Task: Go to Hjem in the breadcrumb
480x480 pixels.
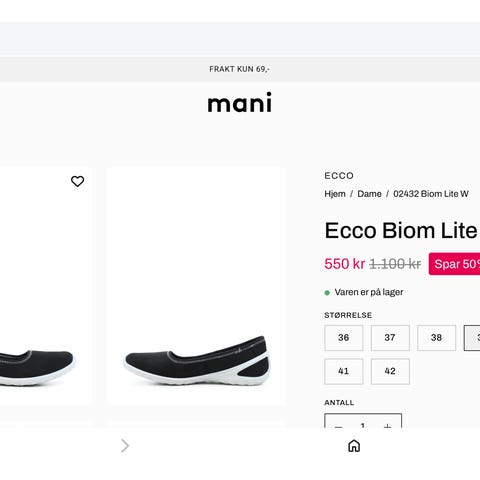Action: 335,194
